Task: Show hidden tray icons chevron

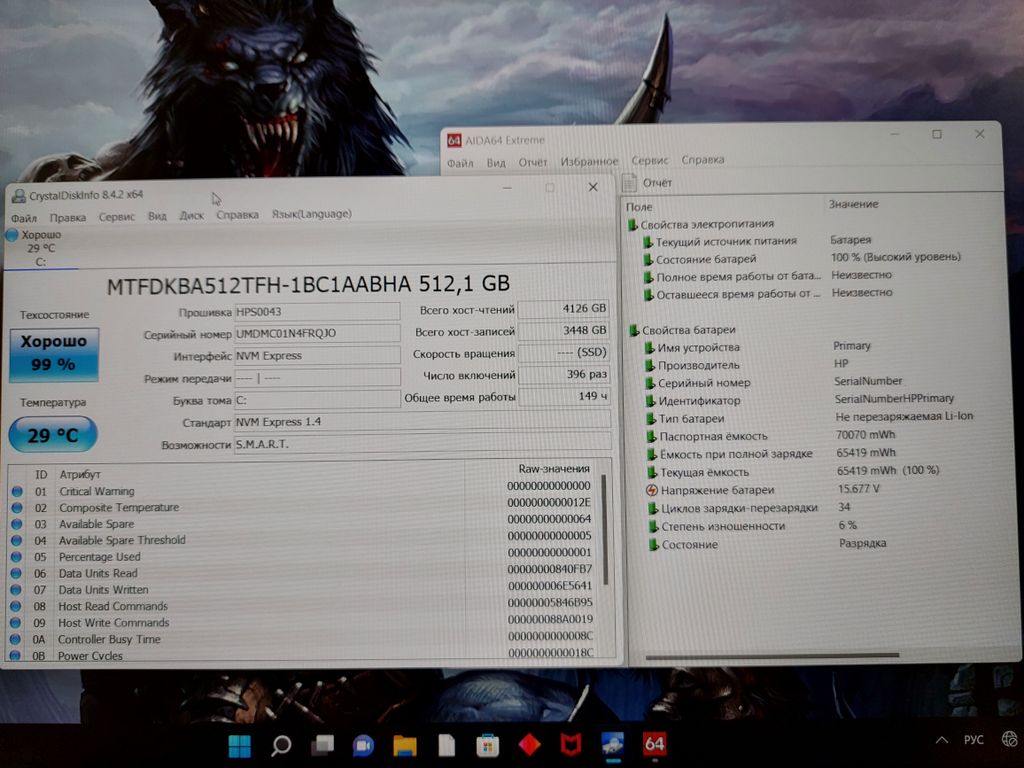Action: (x=941, y=740)
